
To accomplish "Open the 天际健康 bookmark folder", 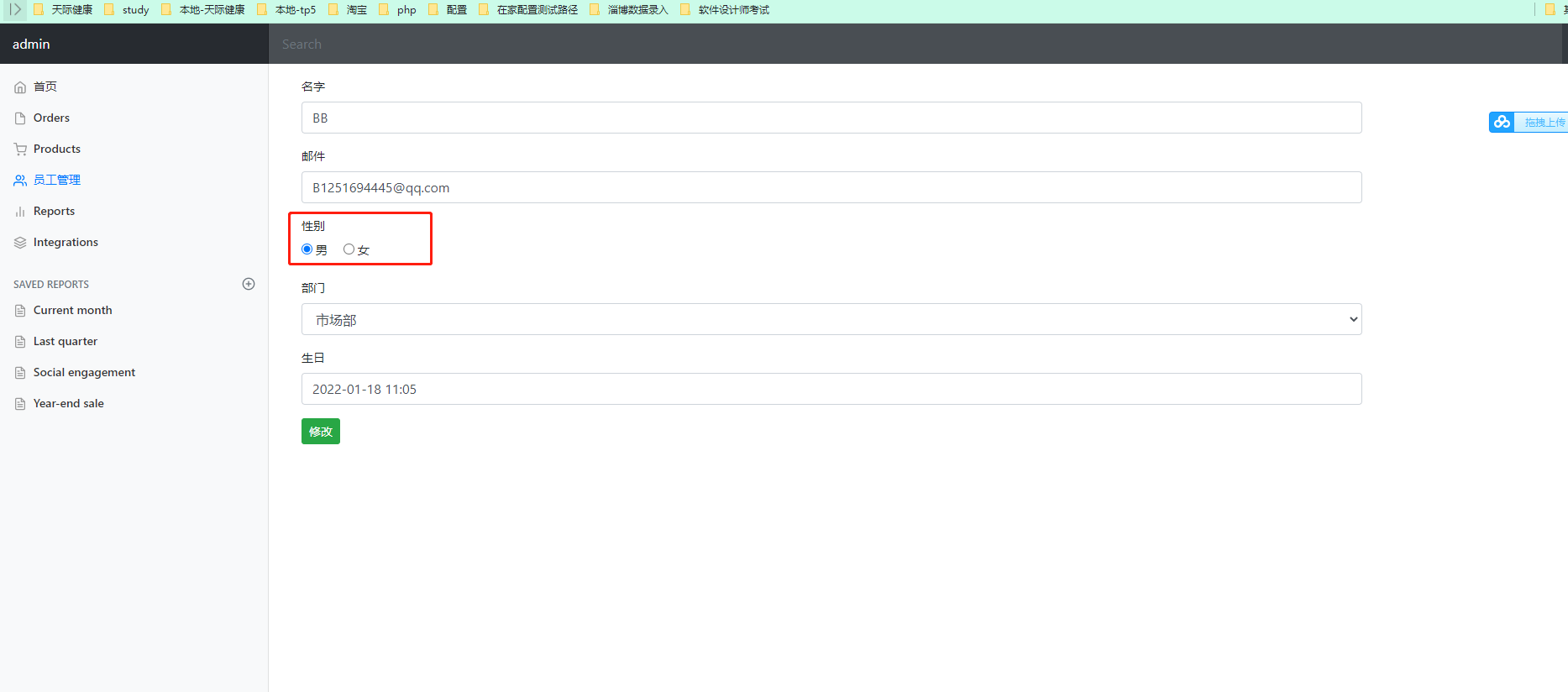I will point(62,10).
